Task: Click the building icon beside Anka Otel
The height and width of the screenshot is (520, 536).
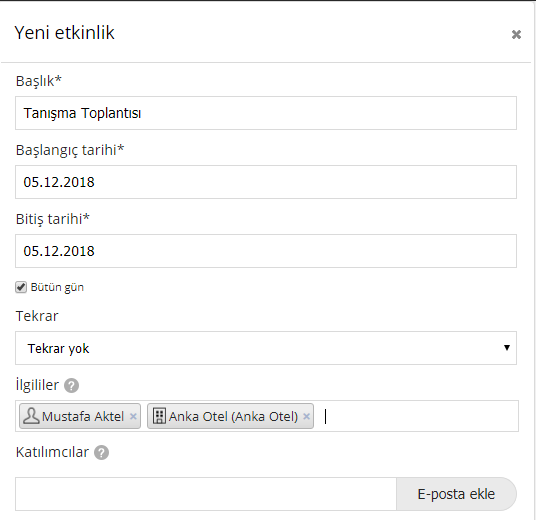Action: pos(159,416)
